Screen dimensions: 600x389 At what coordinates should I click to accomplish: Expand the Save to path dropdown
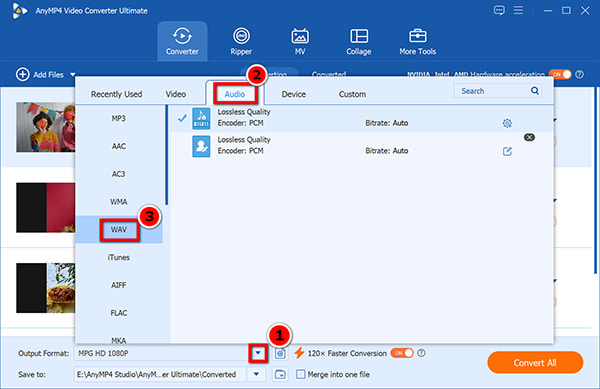pyautogui.click(x=256, y=374)
